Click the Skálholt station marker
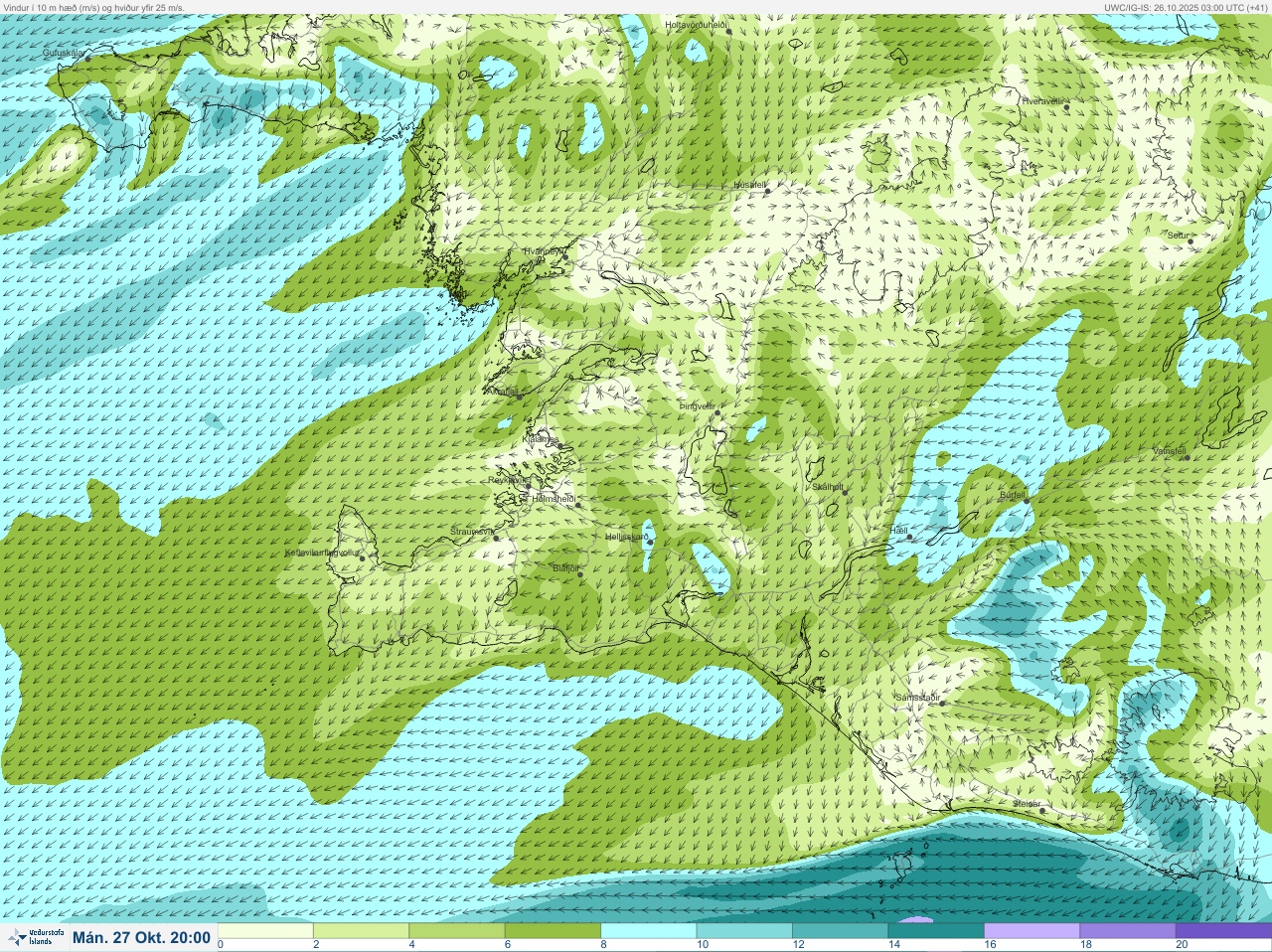Screen dimensions: 1272x952 847,493
